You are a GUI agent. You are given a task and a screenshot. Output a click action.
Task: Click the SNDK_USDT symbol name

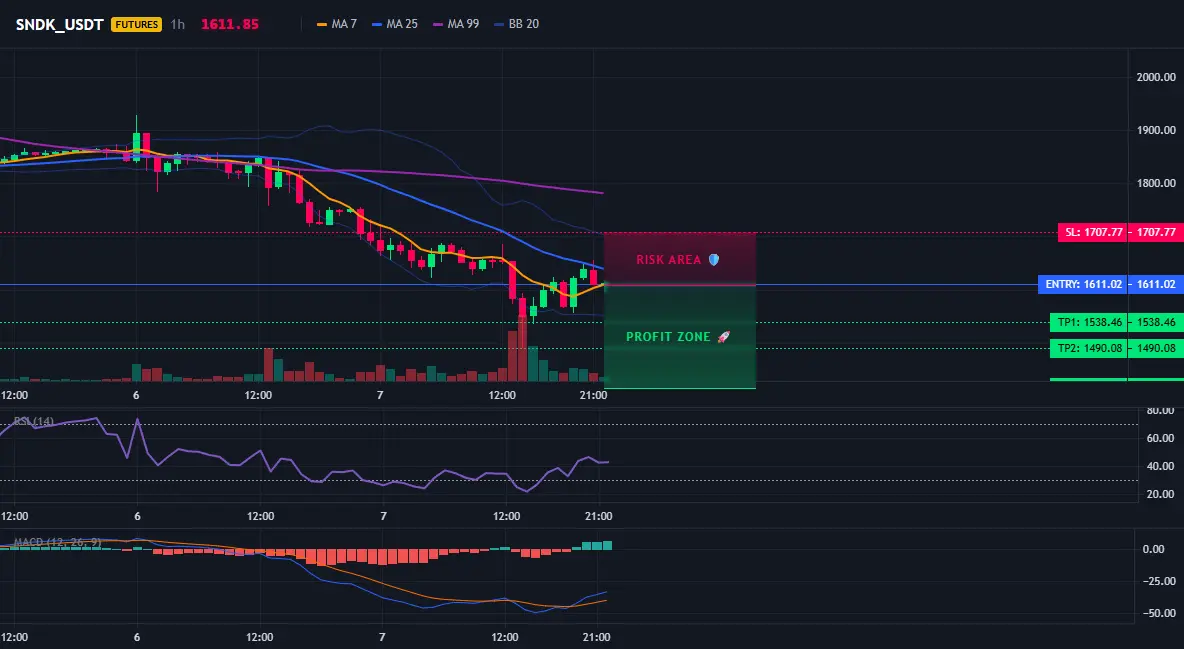pyautogui.click(x=60, y=24)
